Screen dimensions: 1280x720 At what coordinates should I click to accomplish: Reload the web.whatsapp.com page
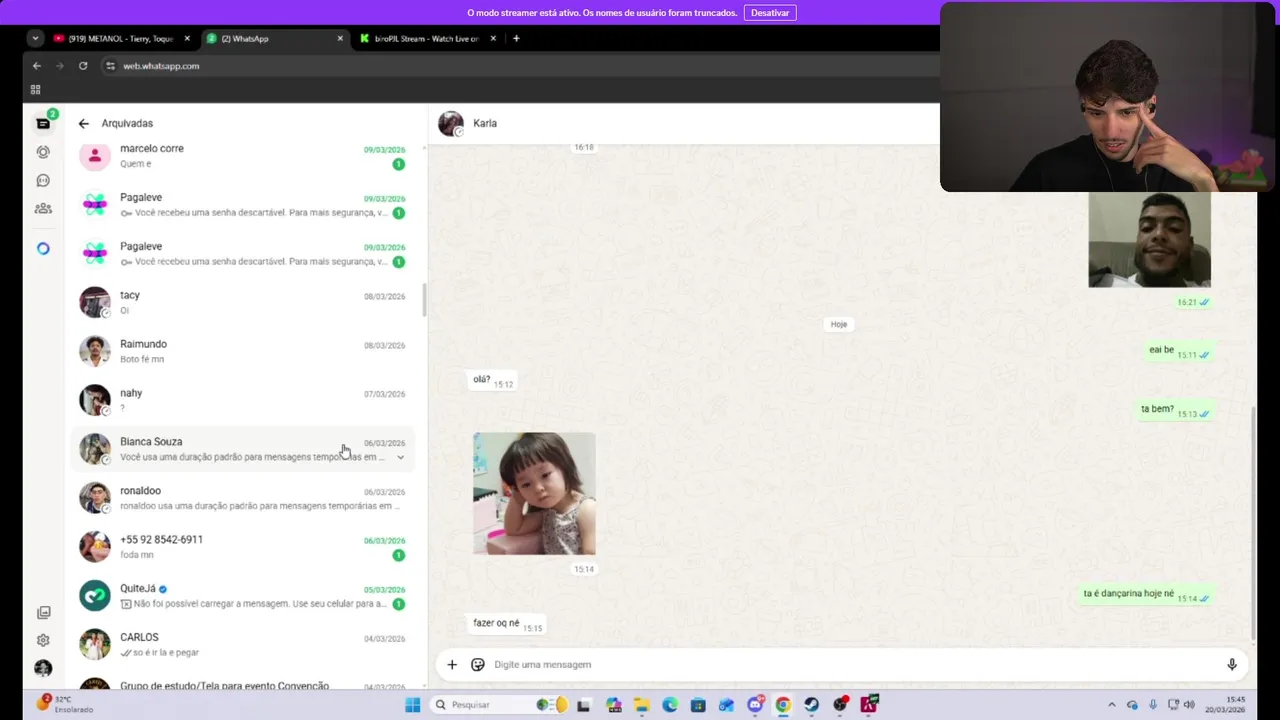(x=83, y=66)
